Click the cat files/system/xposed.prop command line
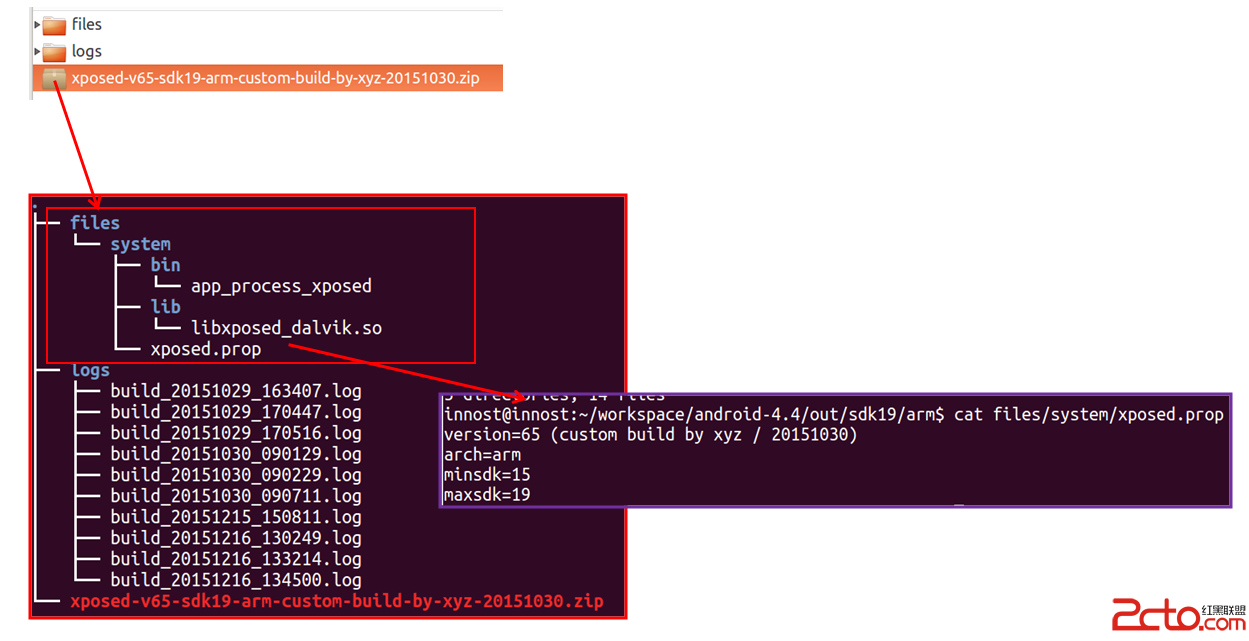The height and width of the screenshot is (641, 1249). (833, 414)
